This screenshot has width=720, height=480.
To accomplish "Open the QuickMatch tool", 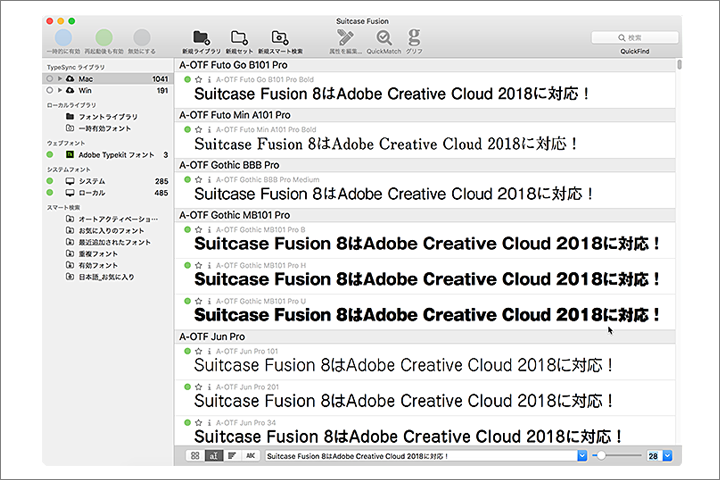I will [384, 37].
